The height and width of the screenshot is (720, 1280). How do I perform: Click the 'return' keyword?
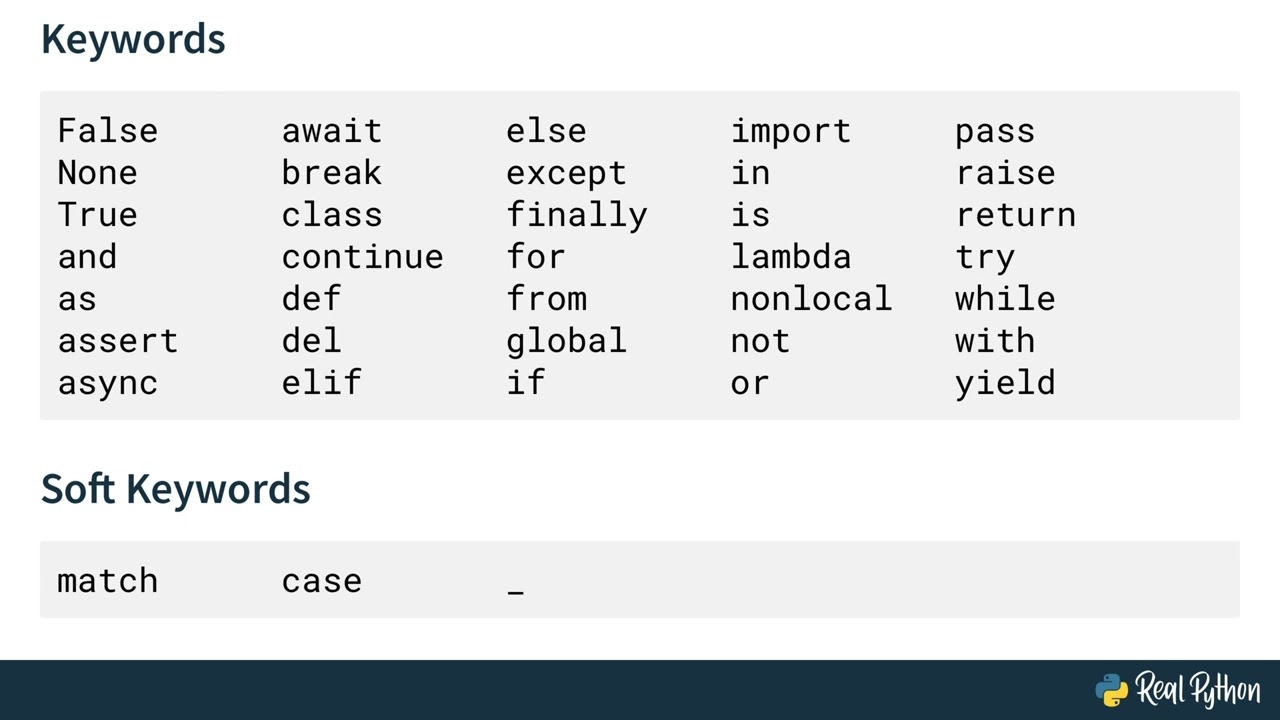click(x=1015, y=215)
